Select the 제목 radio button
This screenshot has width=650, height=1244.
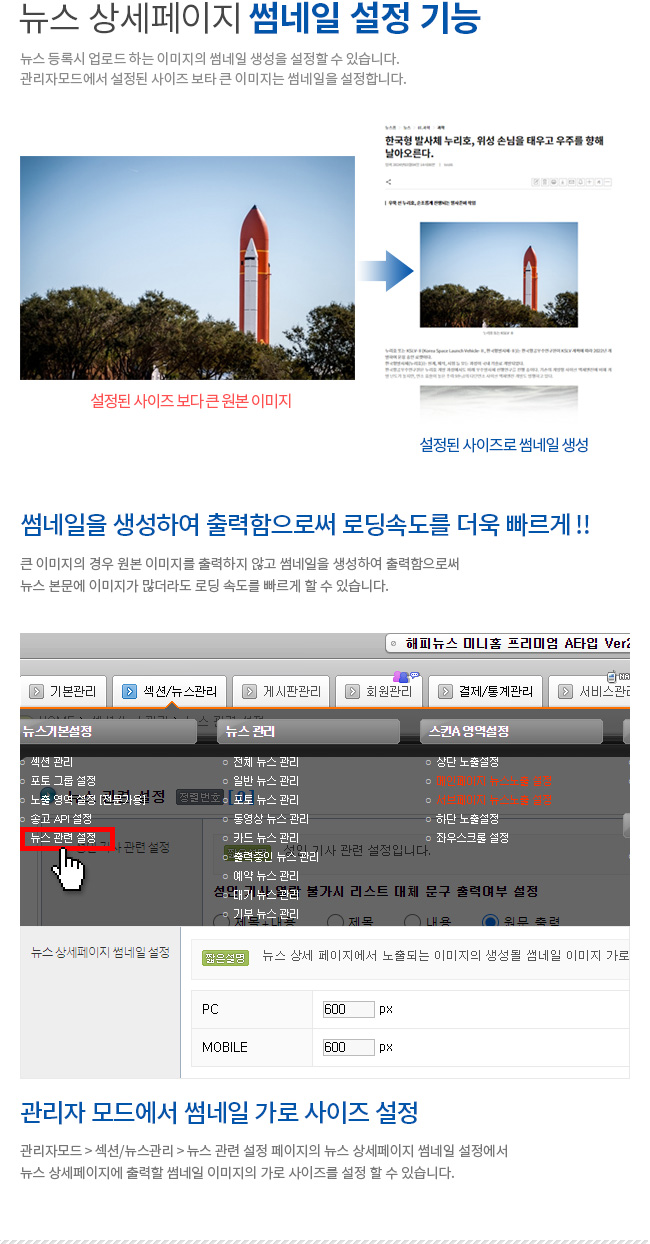click(335, 920)
